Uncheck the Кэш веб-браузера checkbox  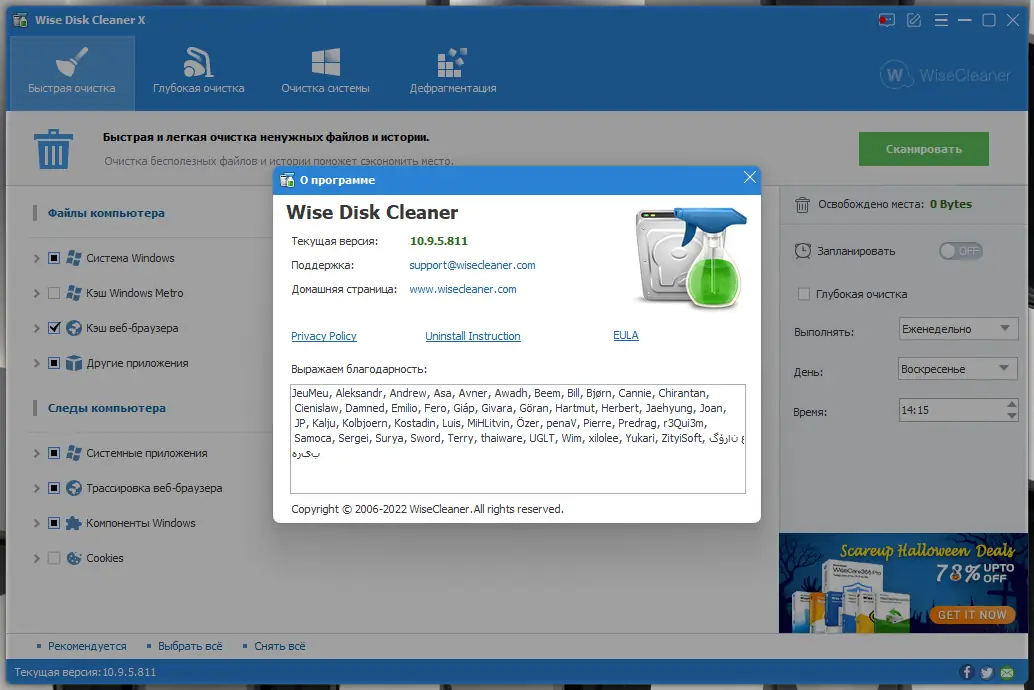pyautogui.click(x=54, y=328)
